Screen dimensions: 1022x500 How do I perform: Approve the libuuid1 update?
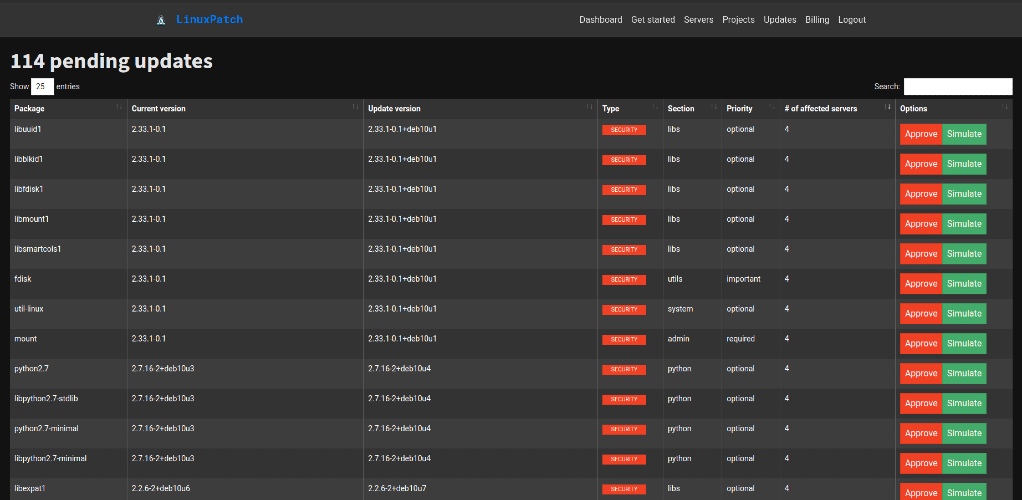click(921, 134)
